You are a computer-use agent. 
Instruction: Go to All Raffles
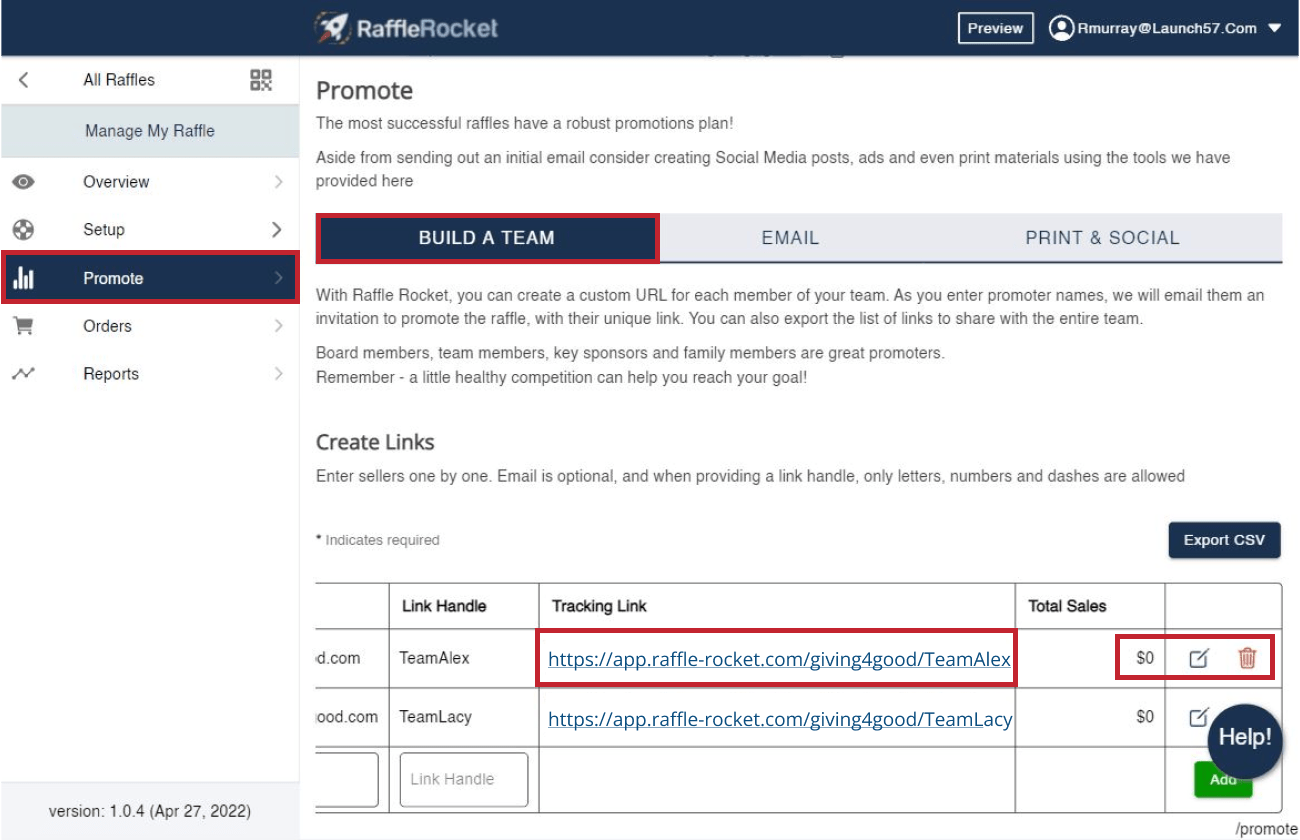click(x=119, y=80)
